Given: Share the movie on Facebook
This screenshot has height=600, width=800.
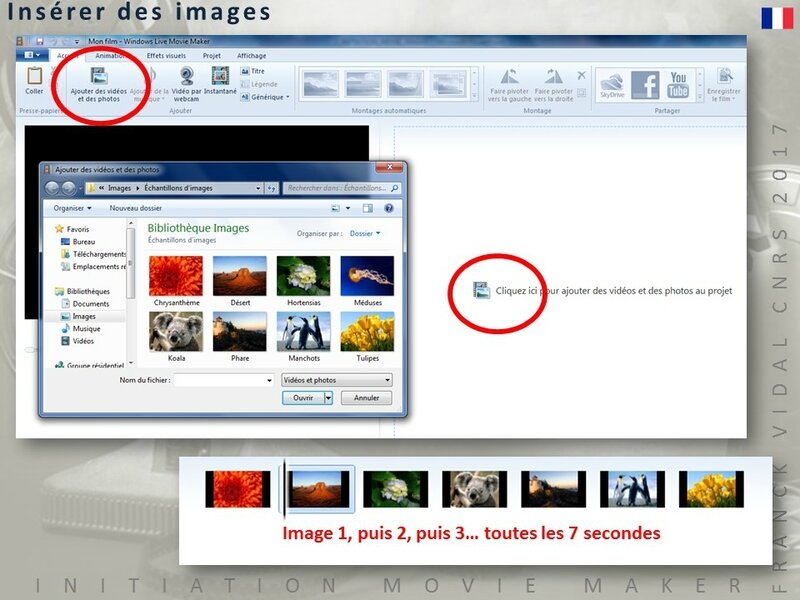Looking at the screenshot, I should coord(644,84).
